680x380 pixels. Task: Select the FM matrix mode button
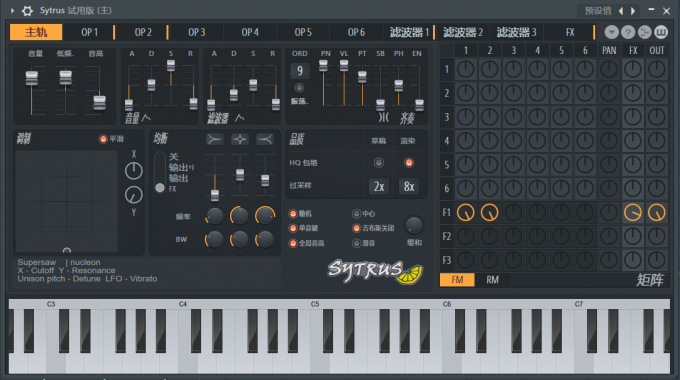click(x=457, y=280)
